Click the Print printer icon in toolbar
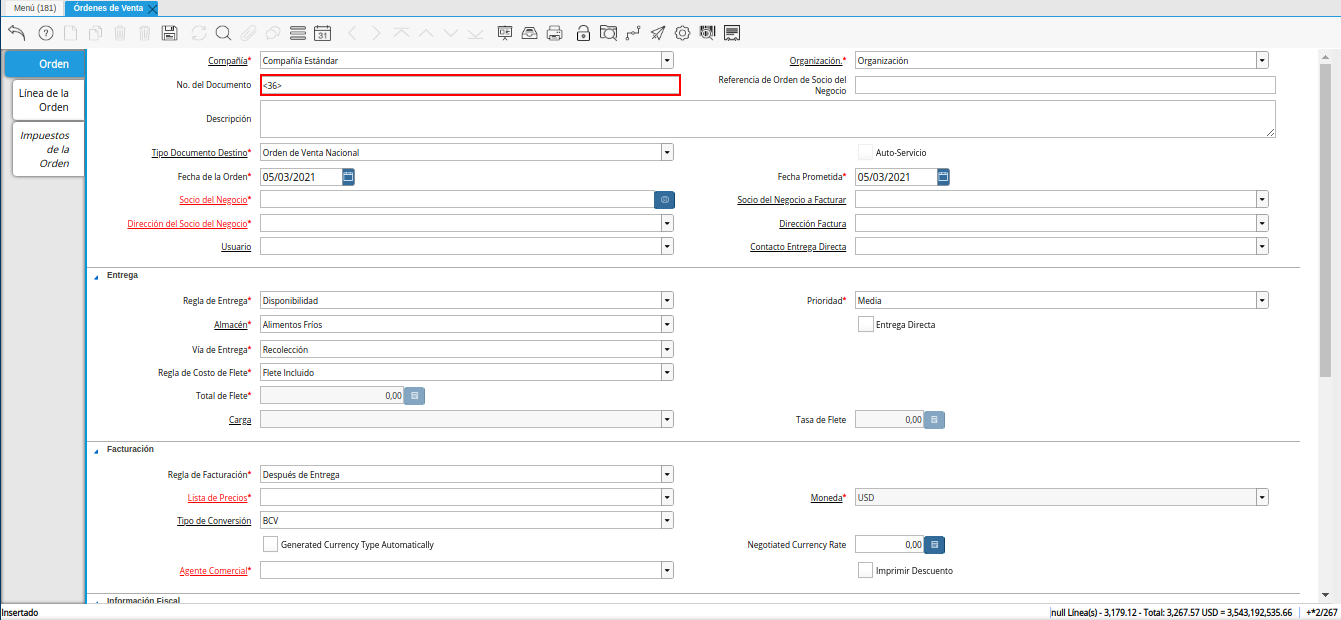Screen dimensions: 1341x620 click(555, 33)
